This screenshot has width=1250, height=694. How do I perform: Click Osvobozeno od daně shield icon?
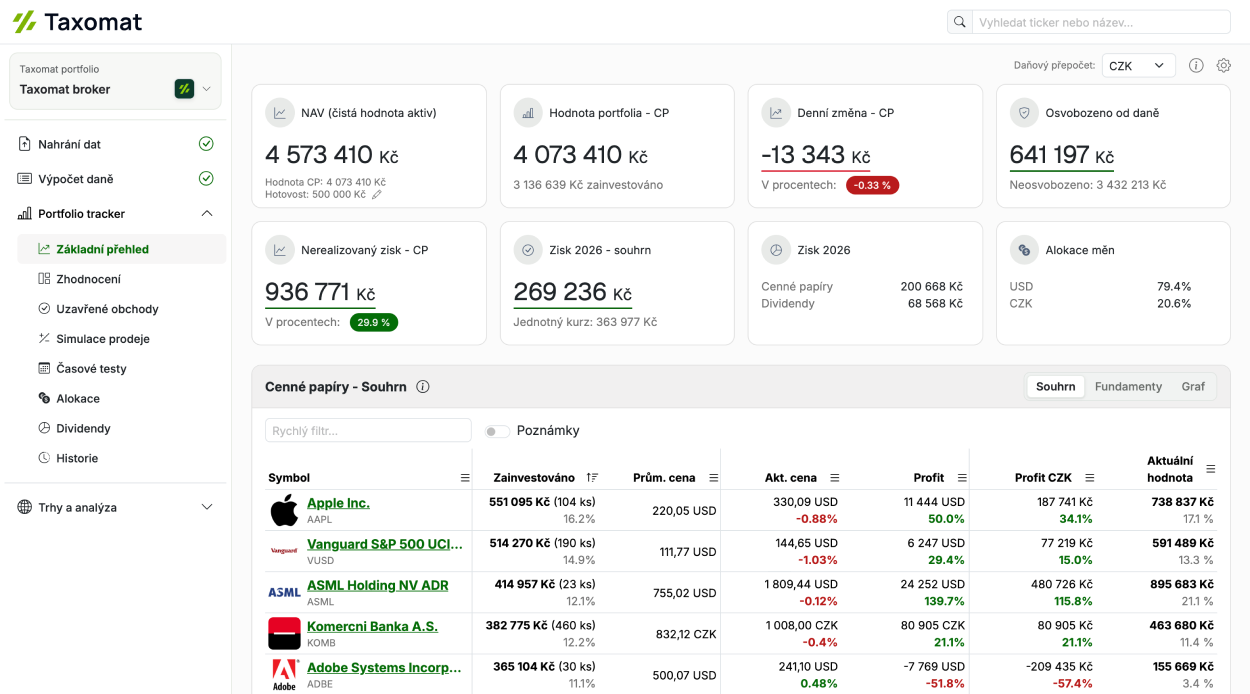tap(1024, 113)
